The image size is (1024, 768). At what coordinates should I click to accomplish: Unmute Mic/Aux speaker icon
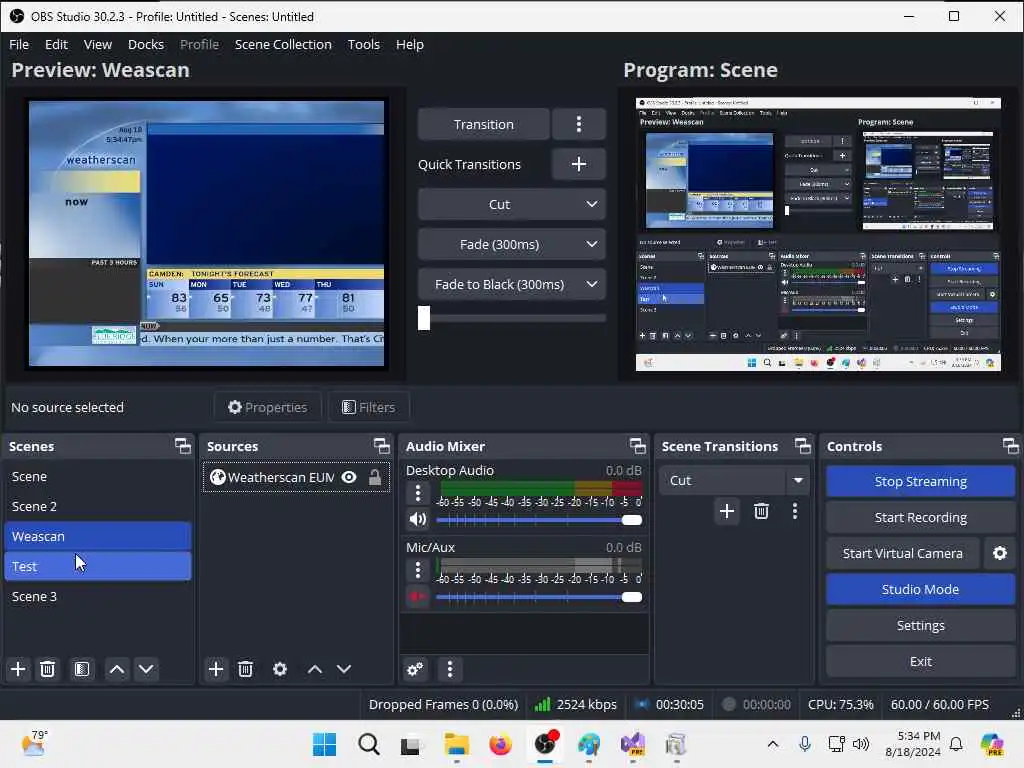tap(418, 596)
